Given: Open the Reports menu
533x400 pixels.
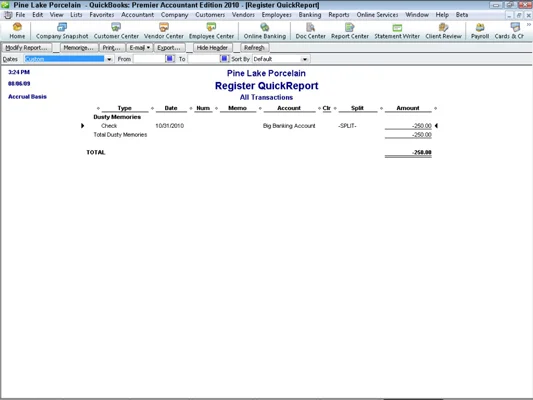Looking at the screenshot, I should coord(339,15).
